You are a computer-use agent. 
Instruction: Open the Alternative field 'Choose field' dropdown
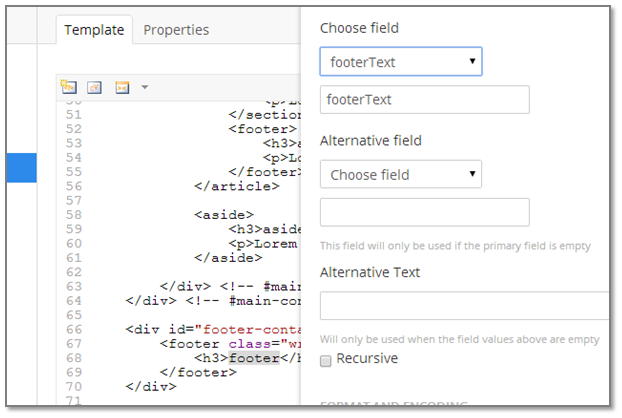tap(401, 174)
